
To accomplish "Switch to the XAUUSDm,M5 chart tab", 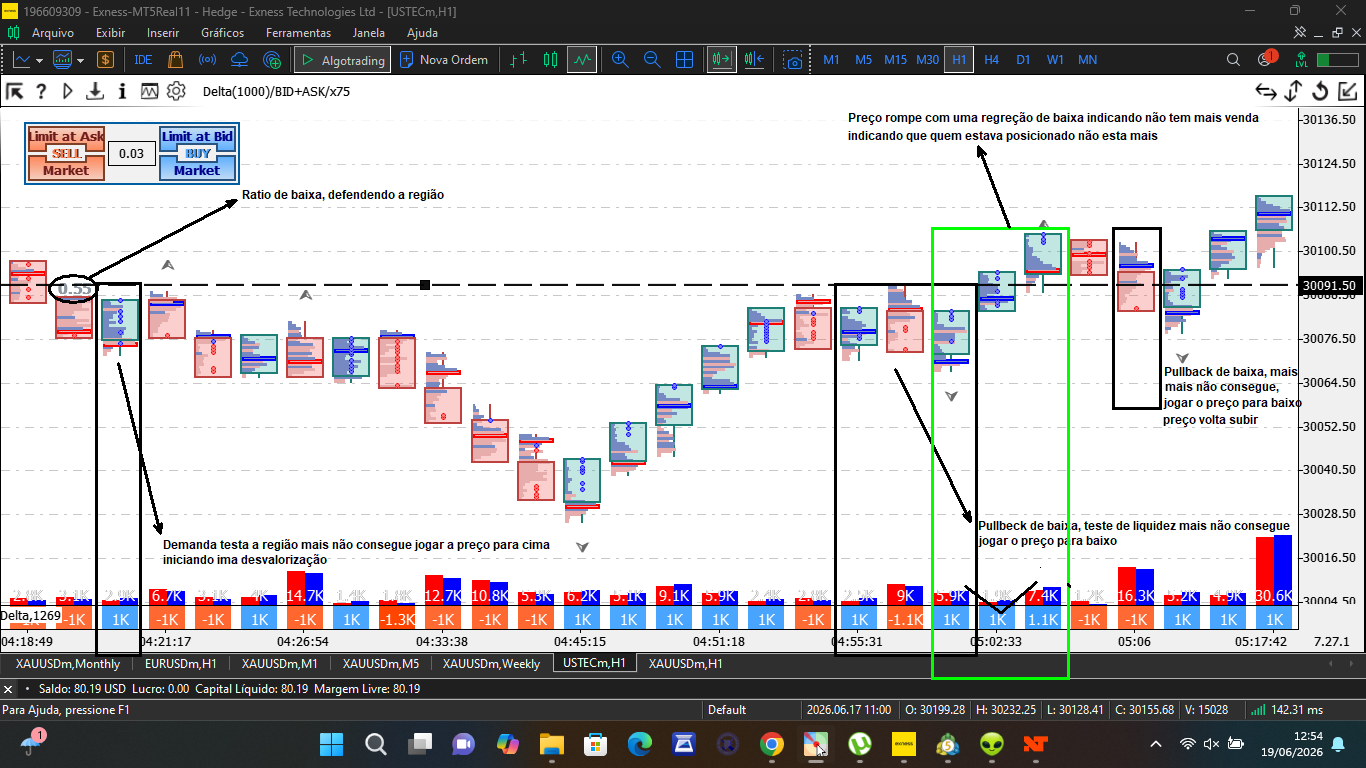I will coord(382,663).
